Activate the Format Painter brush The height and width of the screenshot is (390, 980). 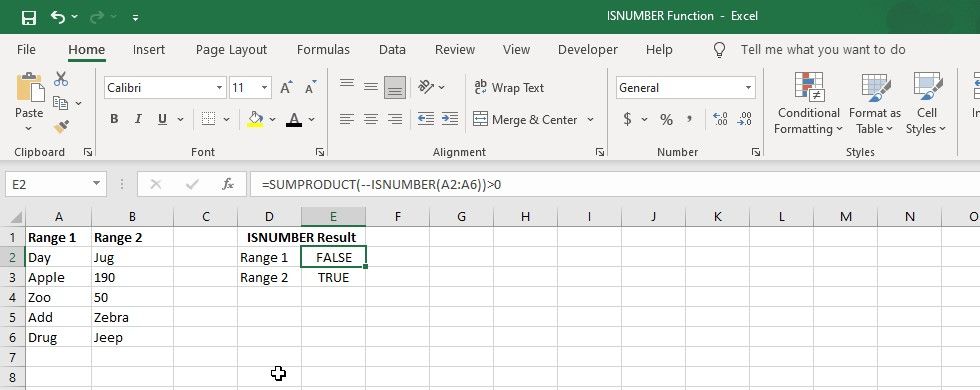pyautogui.click(x=61, y=127)
